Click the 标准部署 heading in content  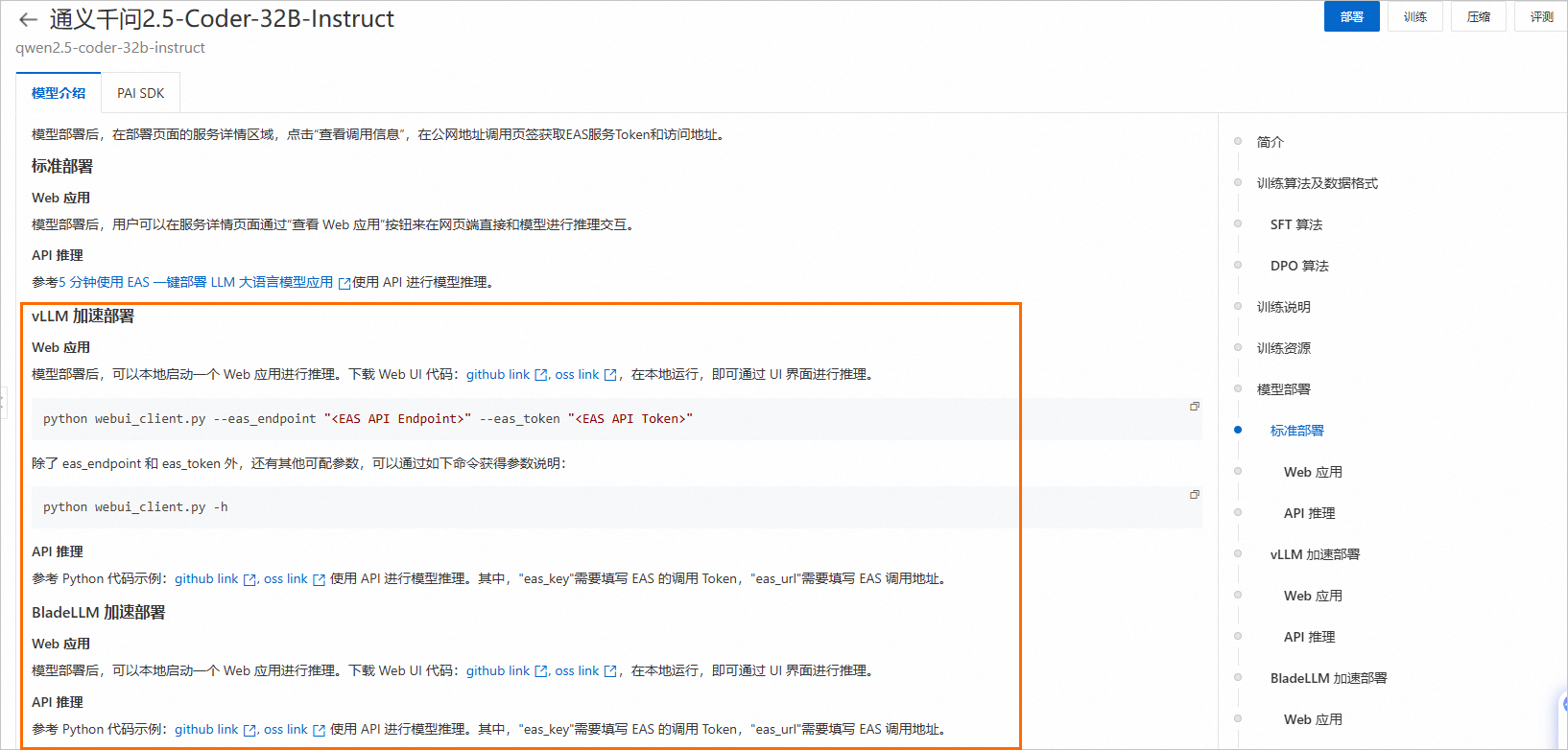[x=62, y=166]
